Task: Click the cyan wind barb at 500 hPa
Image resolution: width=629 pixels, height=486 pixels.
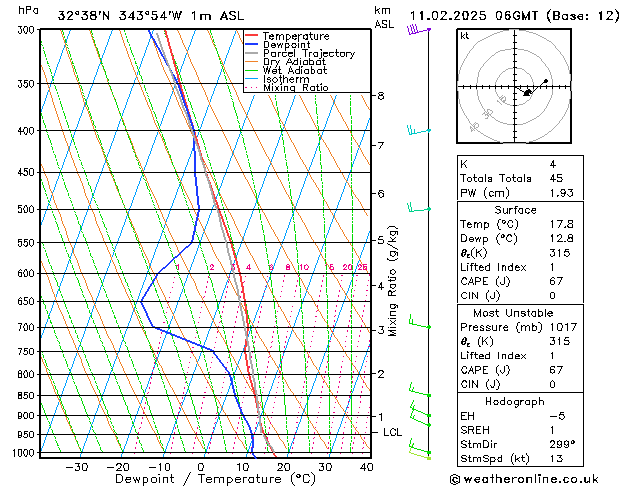Action: click(x=416, y=208)
